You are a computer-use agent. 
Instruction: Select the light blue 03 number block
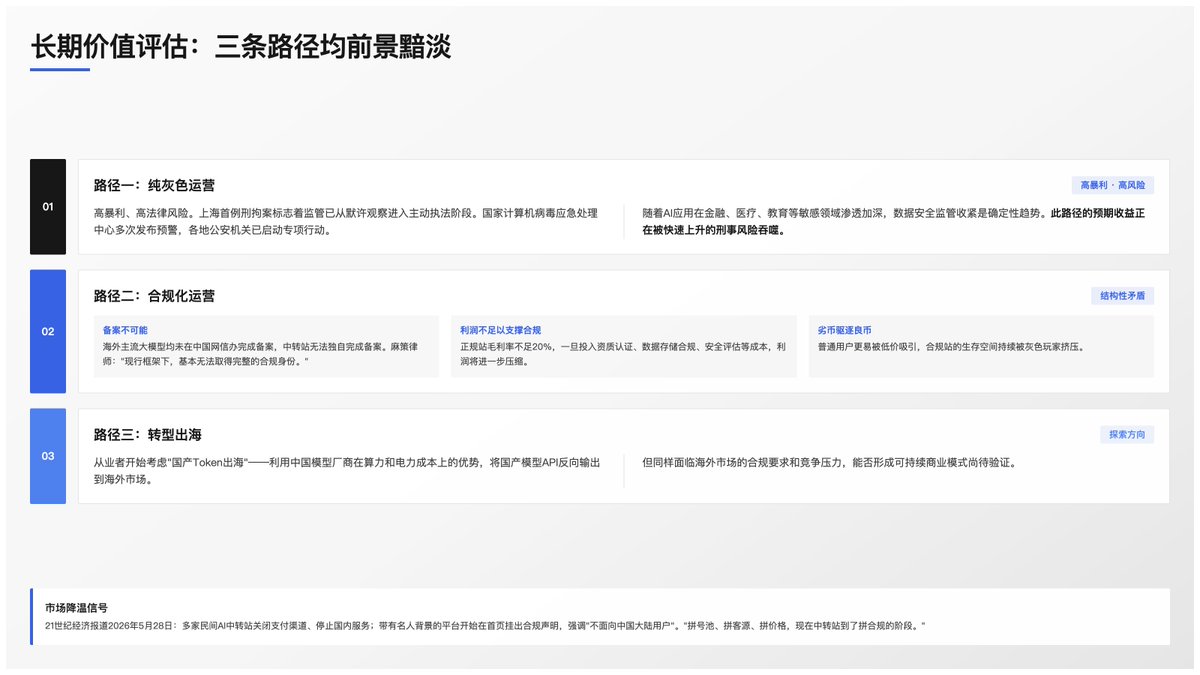48,456
